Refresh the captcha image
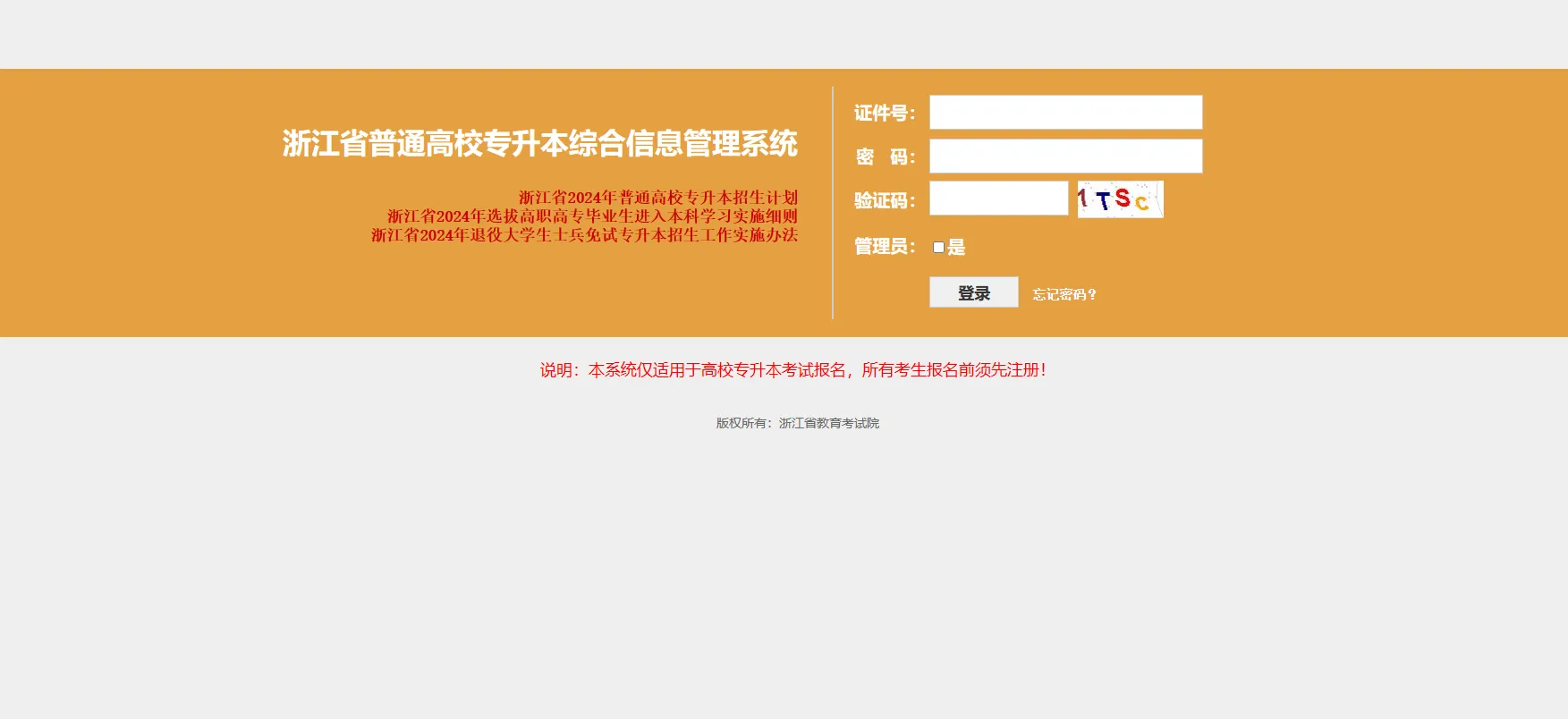1568x719 pixels. click(x=1120, y=199)
